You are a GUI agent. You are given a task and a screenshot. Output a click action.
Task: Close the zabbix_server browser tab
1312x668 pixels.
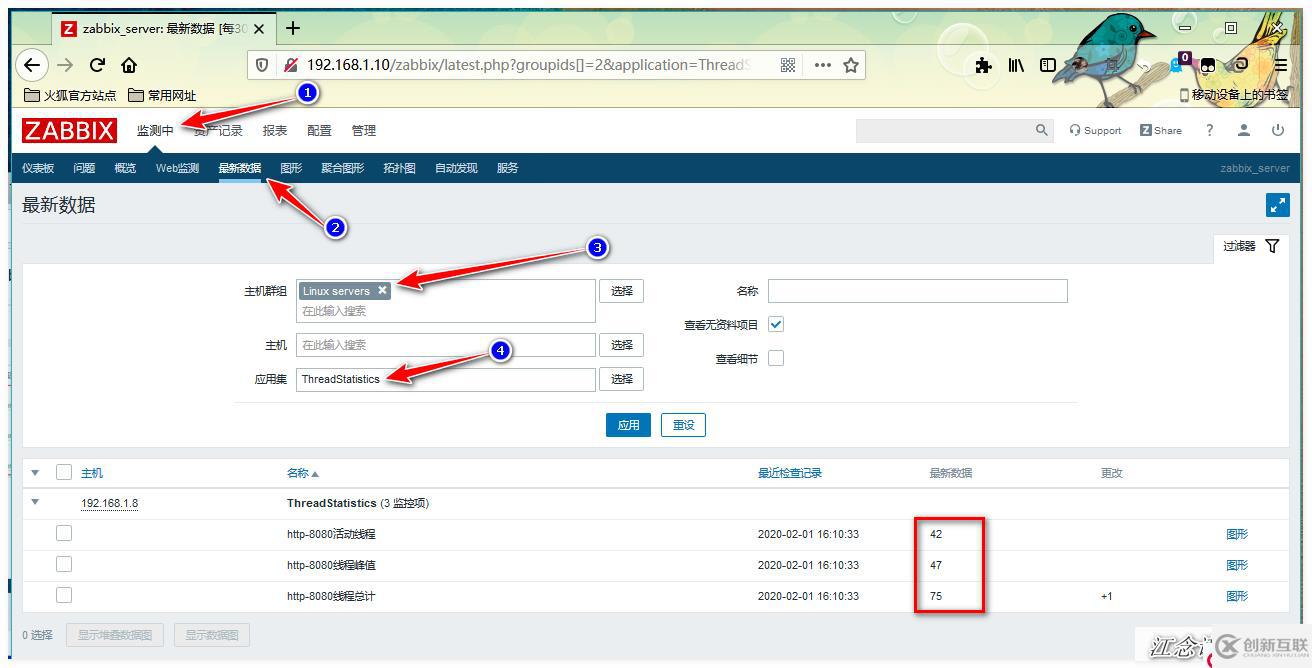258,29
